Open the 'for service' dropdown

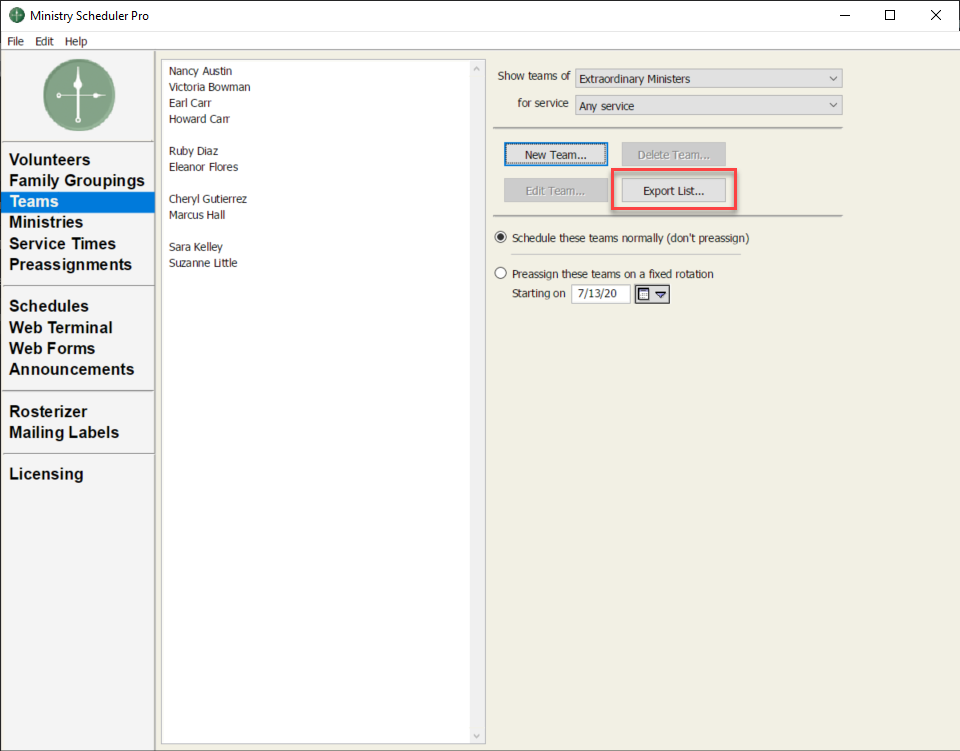[709, 105]
